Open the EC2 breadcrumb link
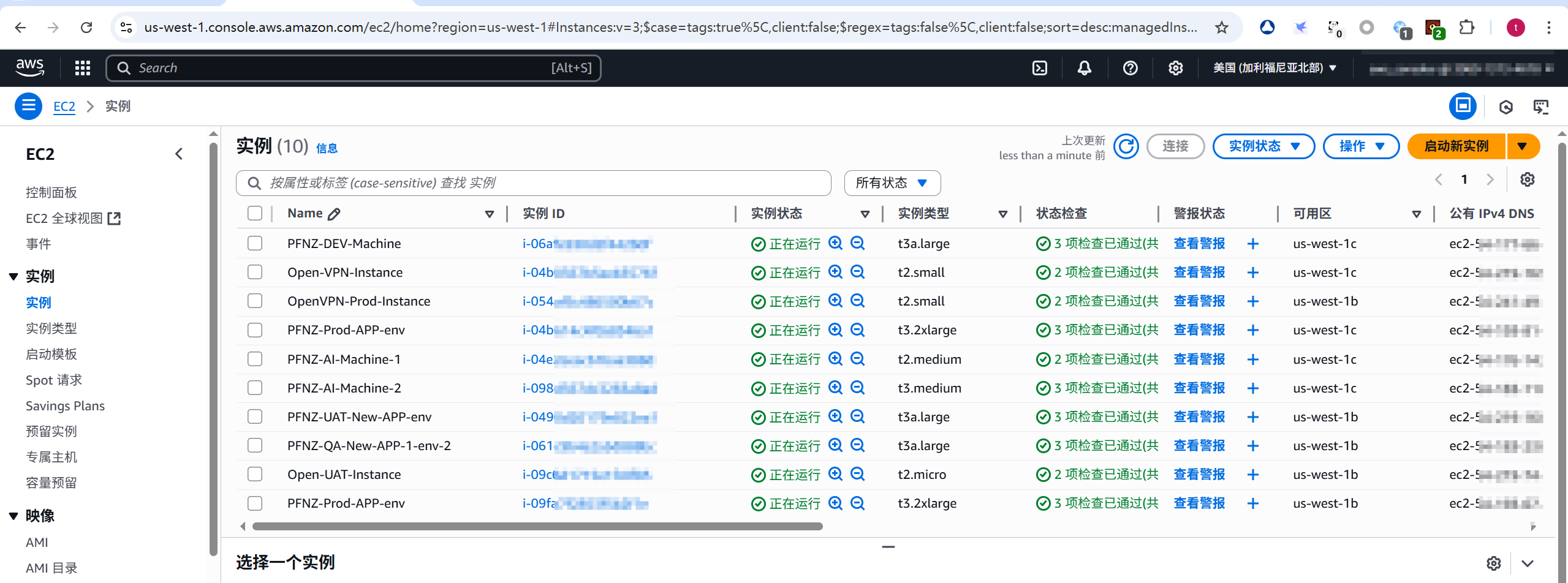1568x583 pixels. point(64,107)
